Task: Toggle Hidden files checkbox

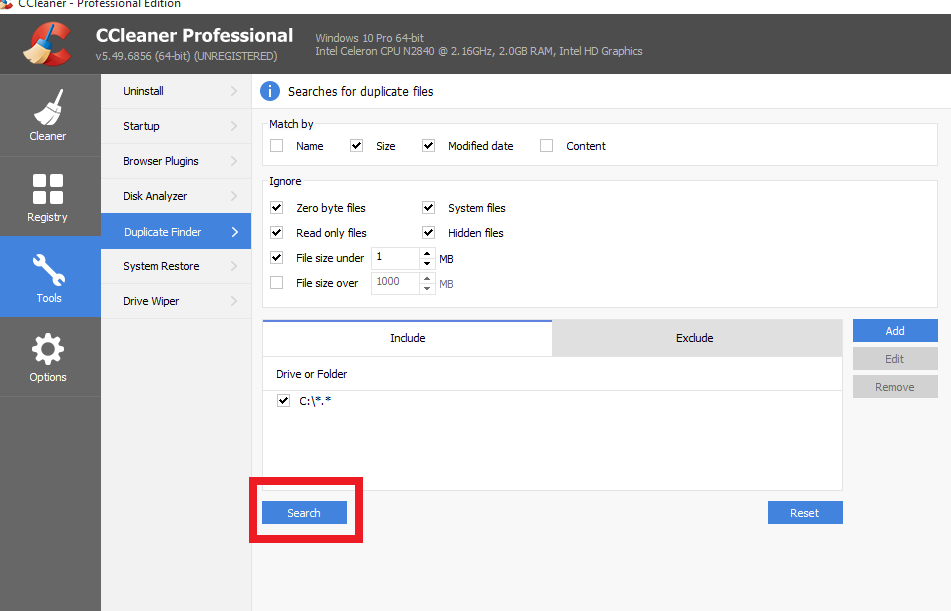Action: pyautogui.click(x=429, y=232)
